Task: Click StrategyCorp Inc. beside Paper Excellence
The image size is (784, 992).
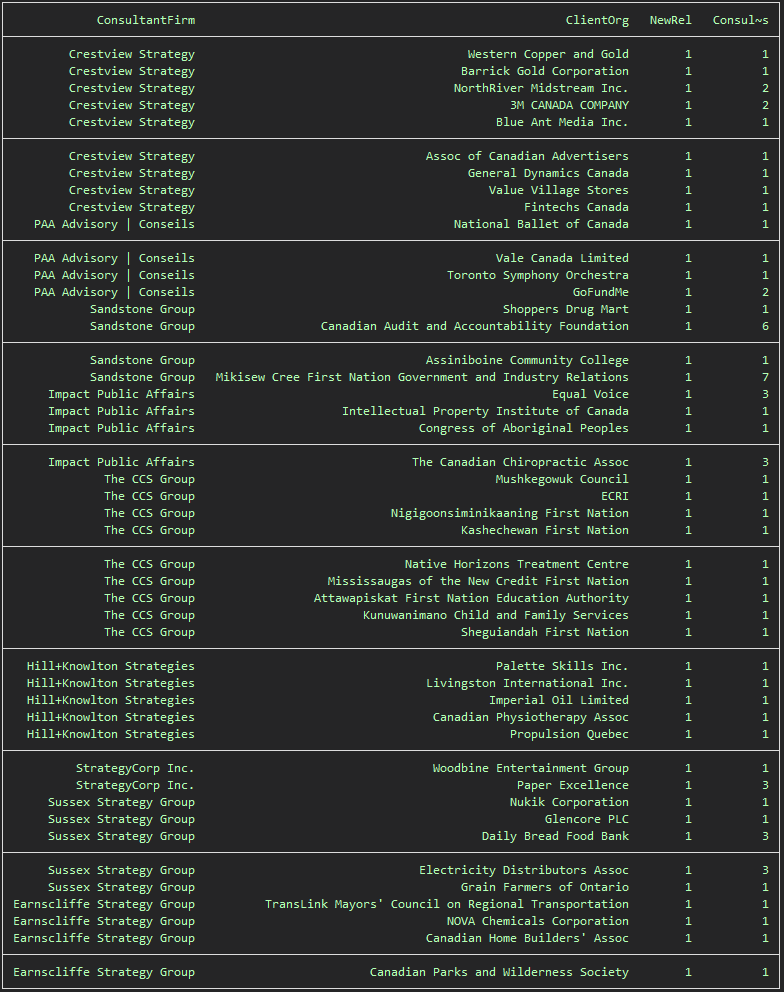Action: [x=135, y=786]
